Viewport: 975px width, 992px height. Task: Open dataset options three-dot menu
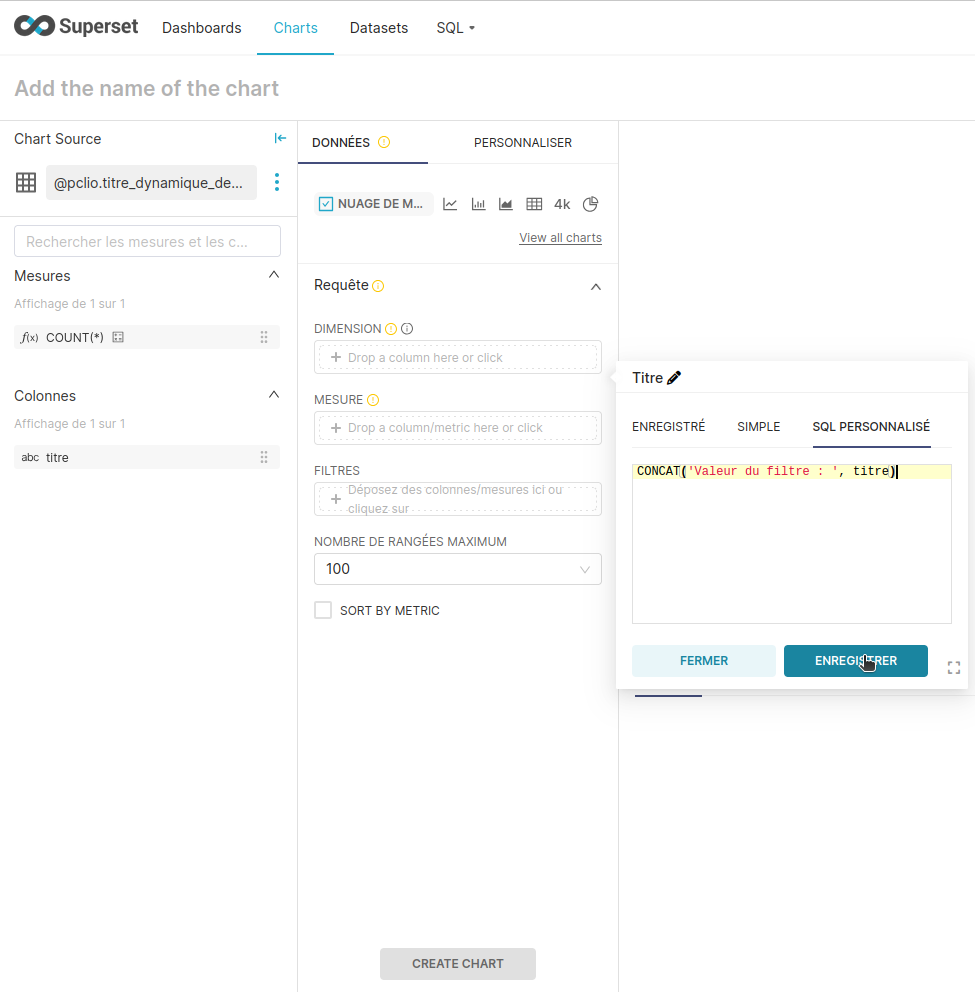pyautogui.click(x=277, y=182)
